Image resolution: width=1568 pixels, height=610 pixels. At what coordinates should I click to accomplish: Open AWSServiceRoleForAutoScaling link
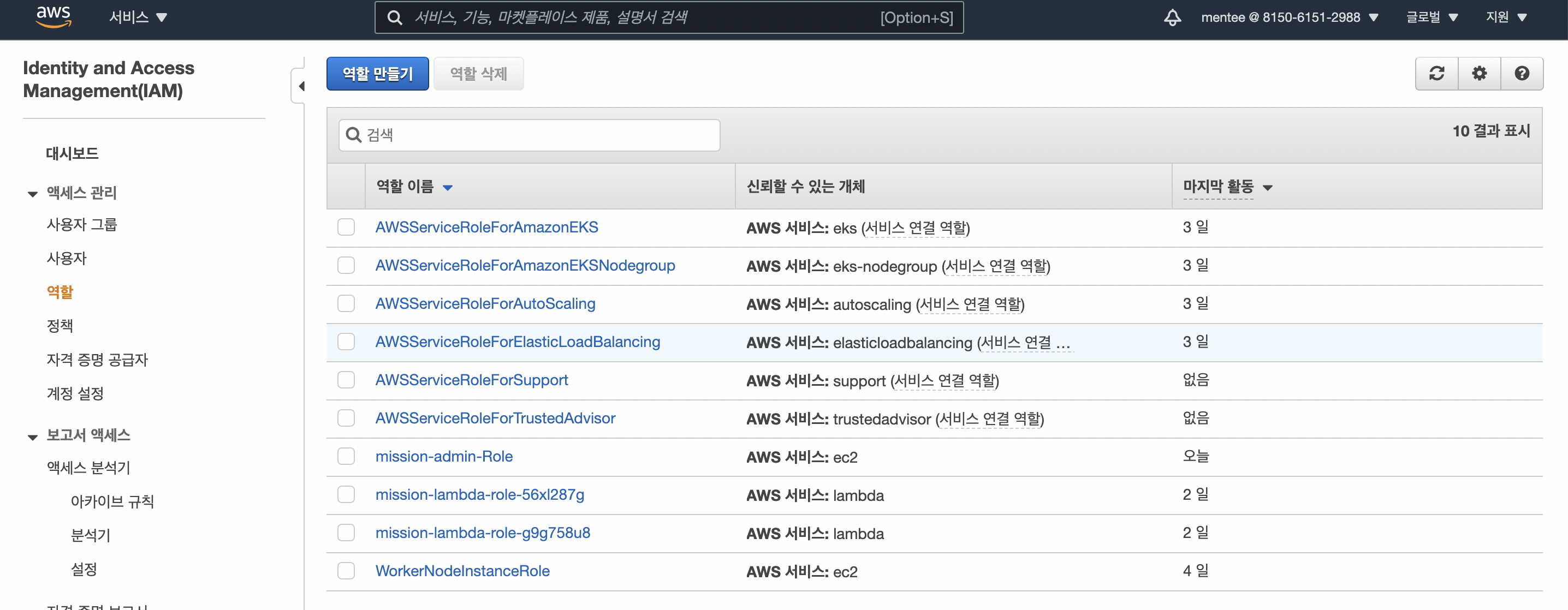pyautogui.click(x=485, y=303)
